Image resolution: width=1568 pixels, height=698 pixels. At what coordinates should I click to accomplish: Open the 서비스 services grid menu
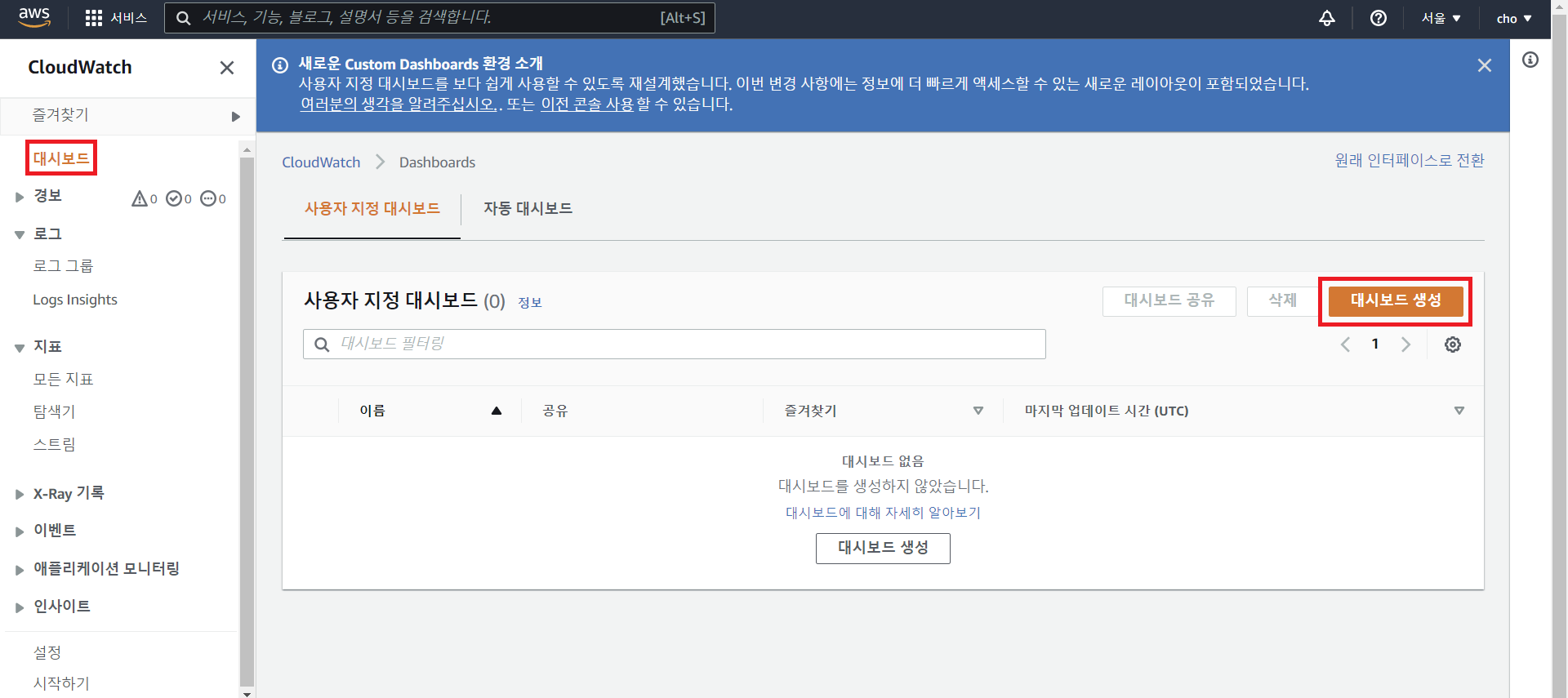(116, 18)
